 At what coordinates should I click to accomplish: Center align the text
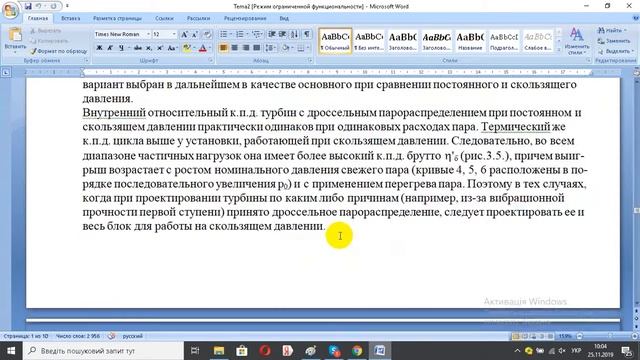click(235, 48)
